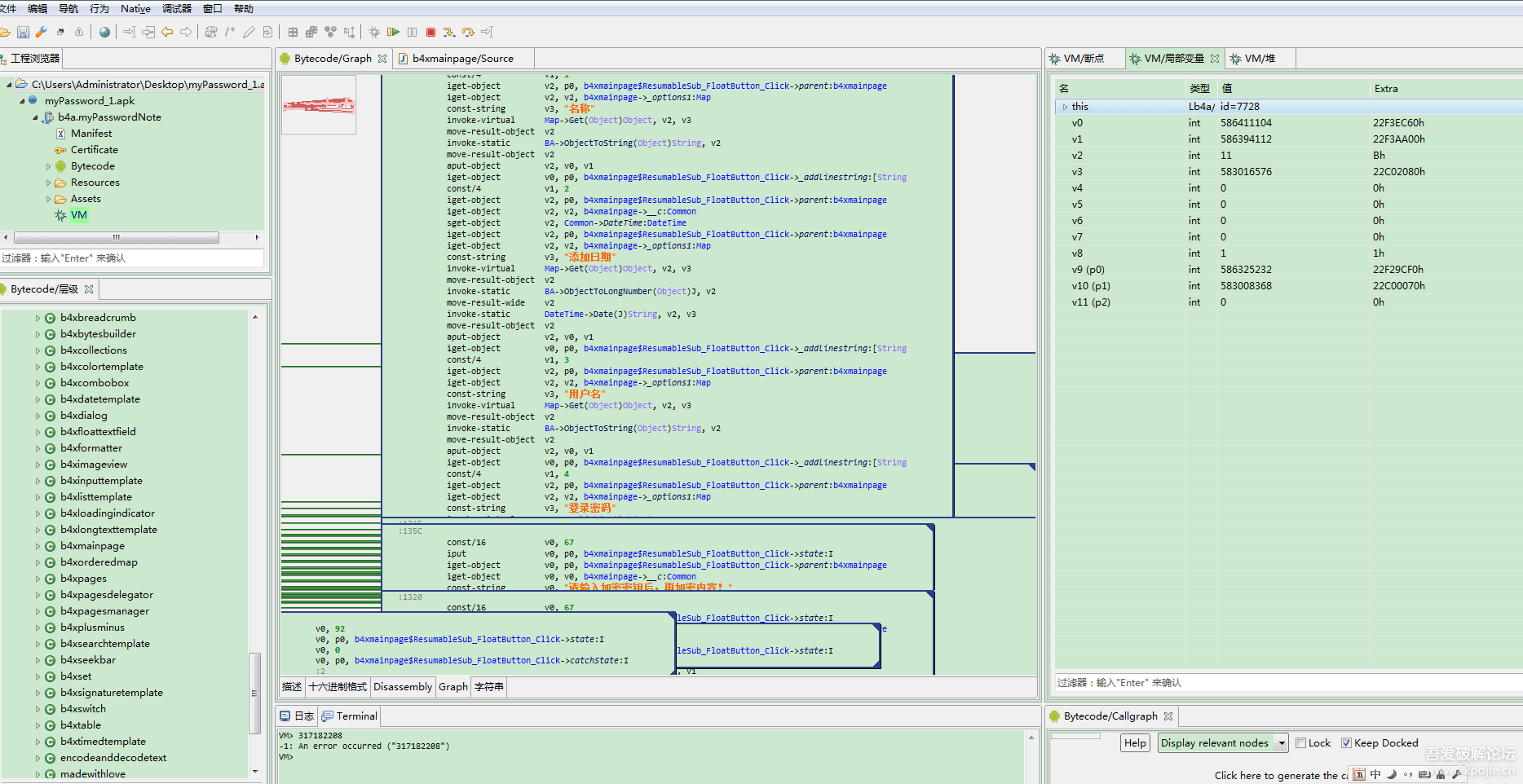Click the step into debugger icon
The height and width of the screenshot is (784, 1523).
tap(449, 32)
